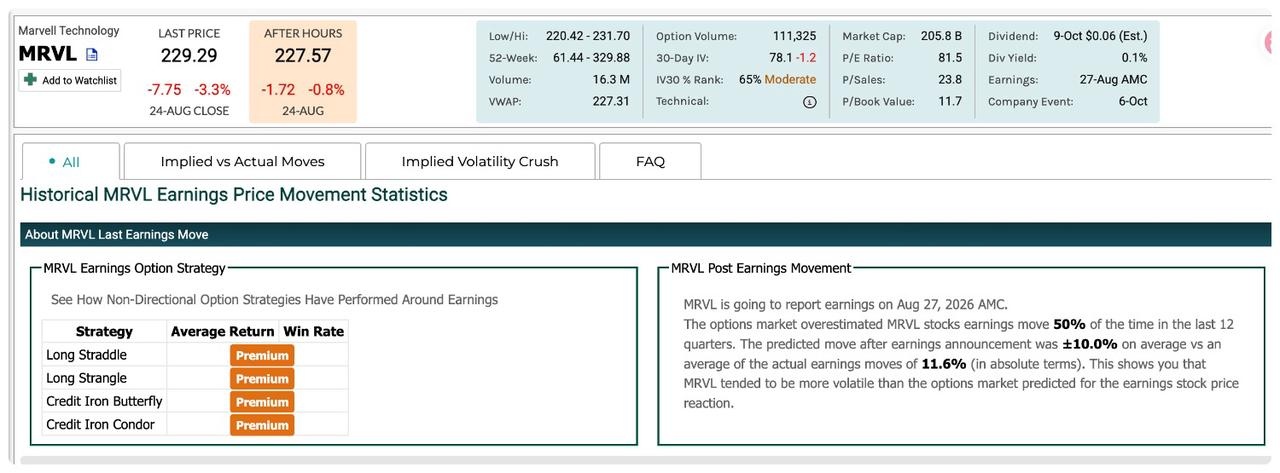Click the P/Book Value 11.7
The width and height of the screenshot is (1280, 473).
tap(950, 102)
